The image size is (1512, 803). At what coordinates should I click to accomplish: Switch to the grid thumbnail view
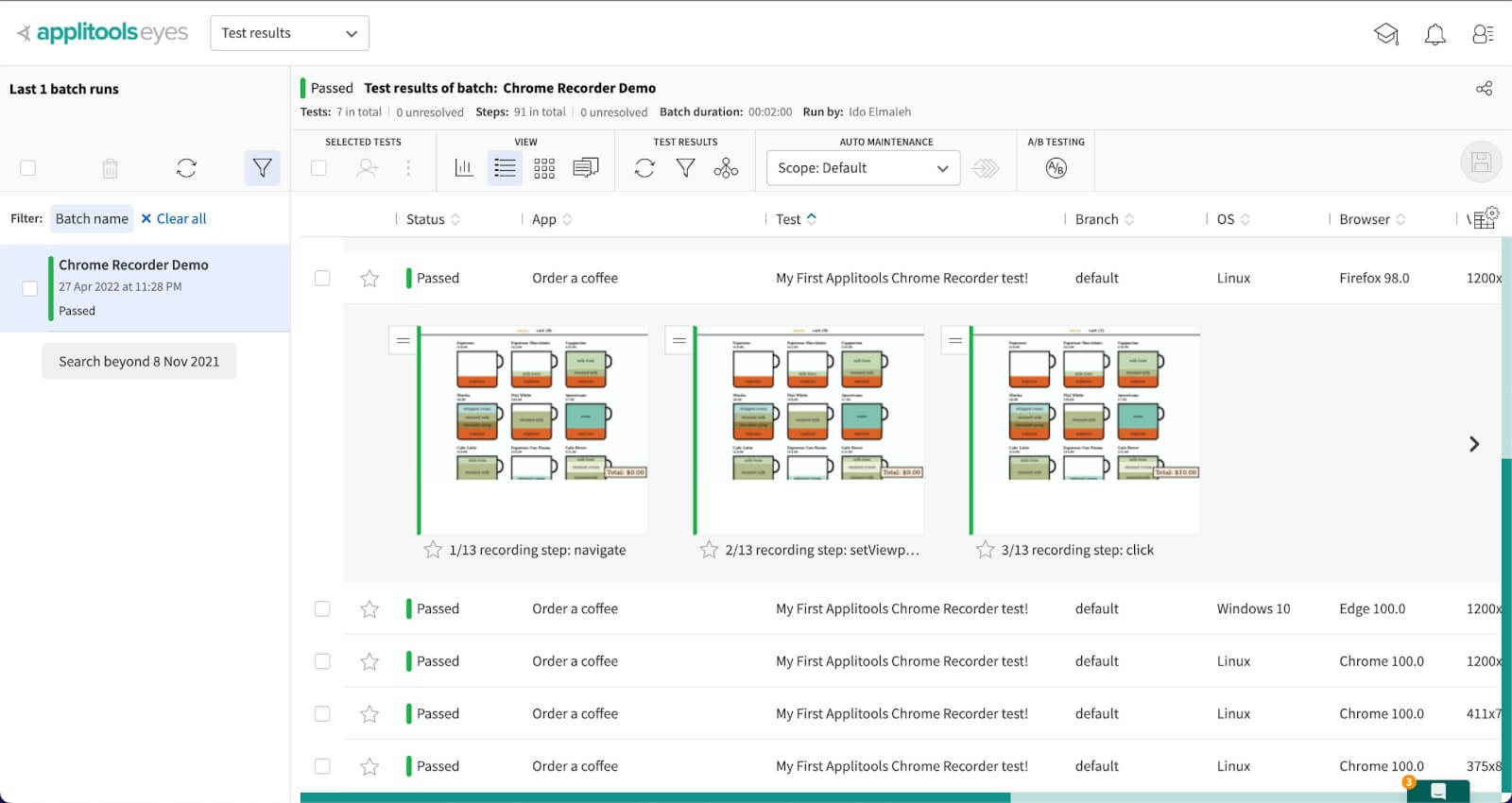(x=544, y=168)
